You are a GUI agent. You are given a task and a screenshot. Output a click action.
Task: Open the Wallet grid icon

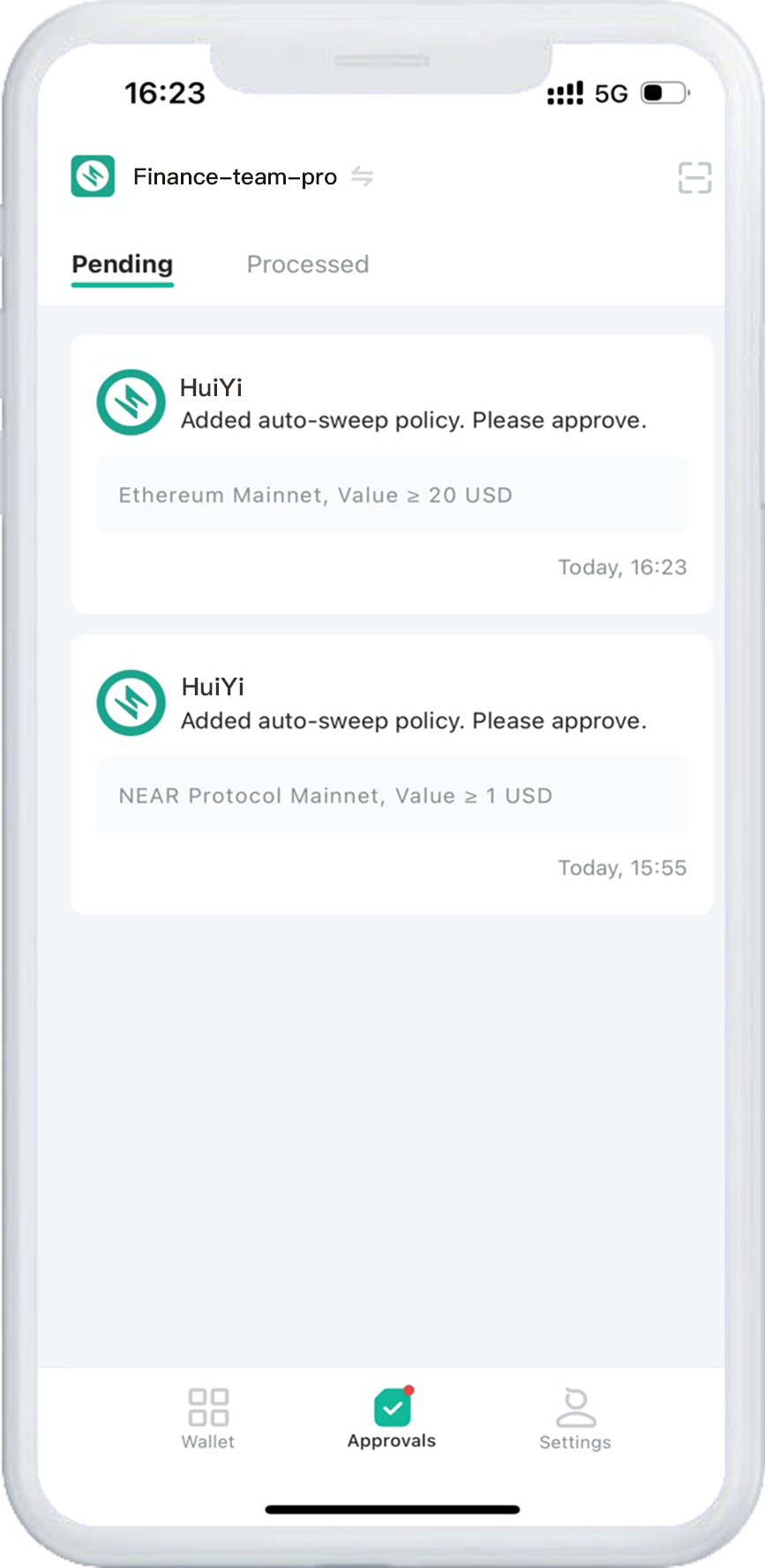209,1407
